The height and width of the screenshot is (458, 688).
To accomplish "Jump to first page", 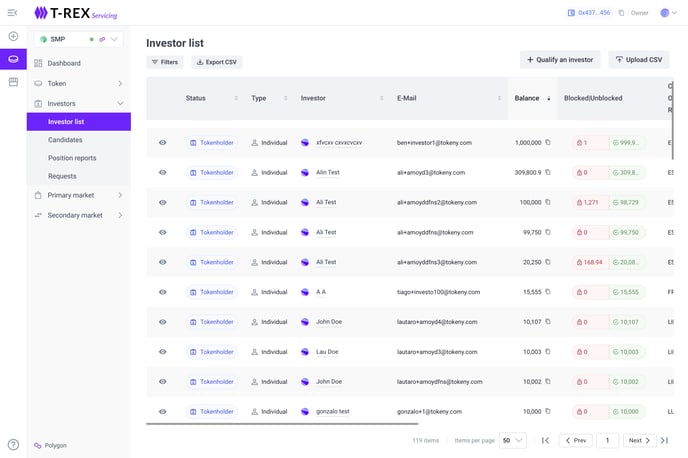I will pos(545,440).
